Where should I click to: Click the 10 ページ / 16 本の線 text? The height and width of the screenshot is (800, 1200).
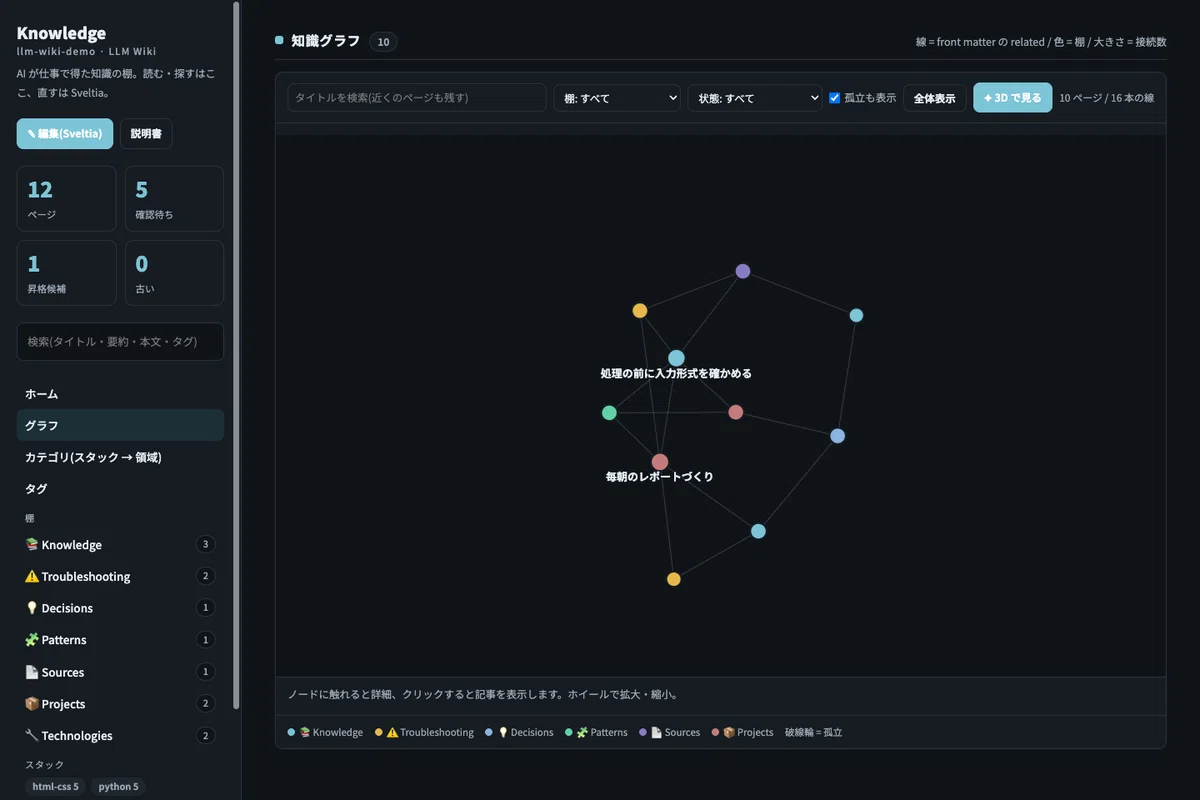pyautogui.click(x=1107, y=98)
